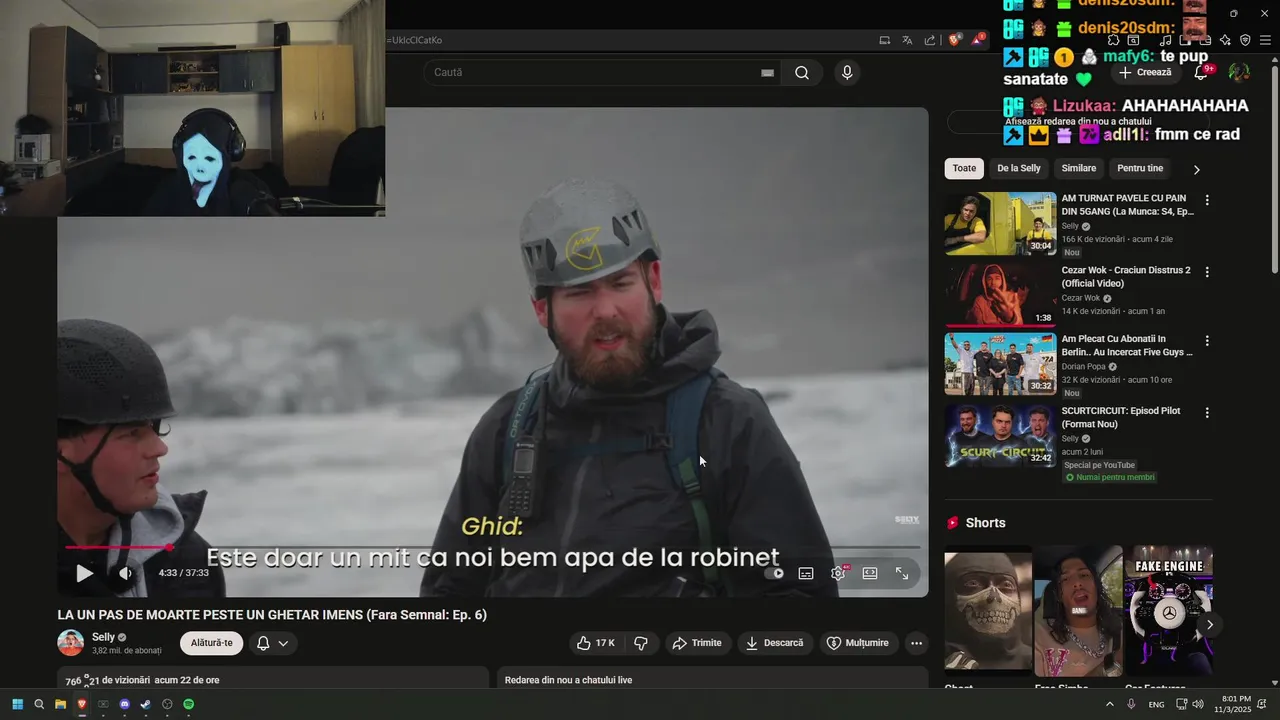Send a Mulțumire tip

click(857, 643)
